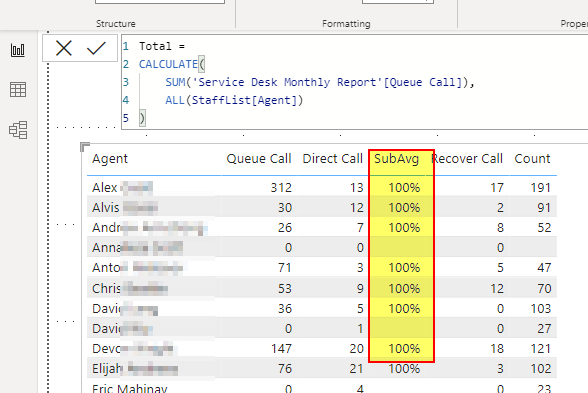Select Count value 102
The height and width of the screenshot is (393, 588).
coord(540,369)
